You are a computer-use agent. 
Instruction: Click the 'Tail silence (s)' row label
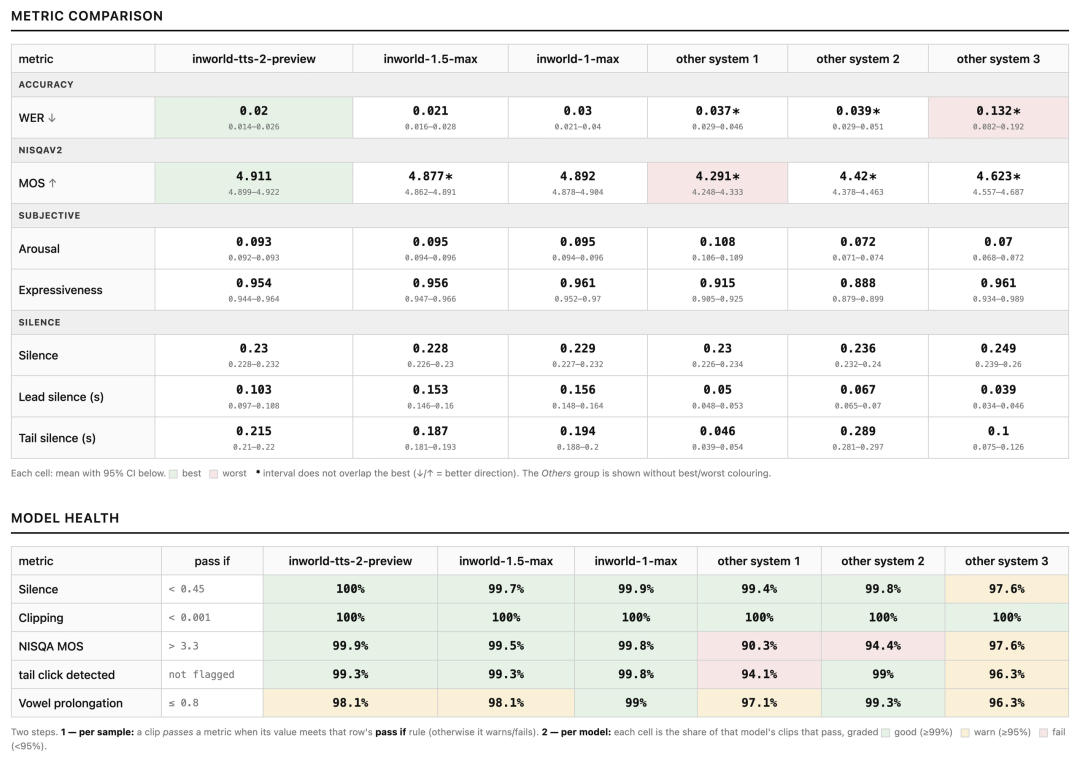coord(57,438)
